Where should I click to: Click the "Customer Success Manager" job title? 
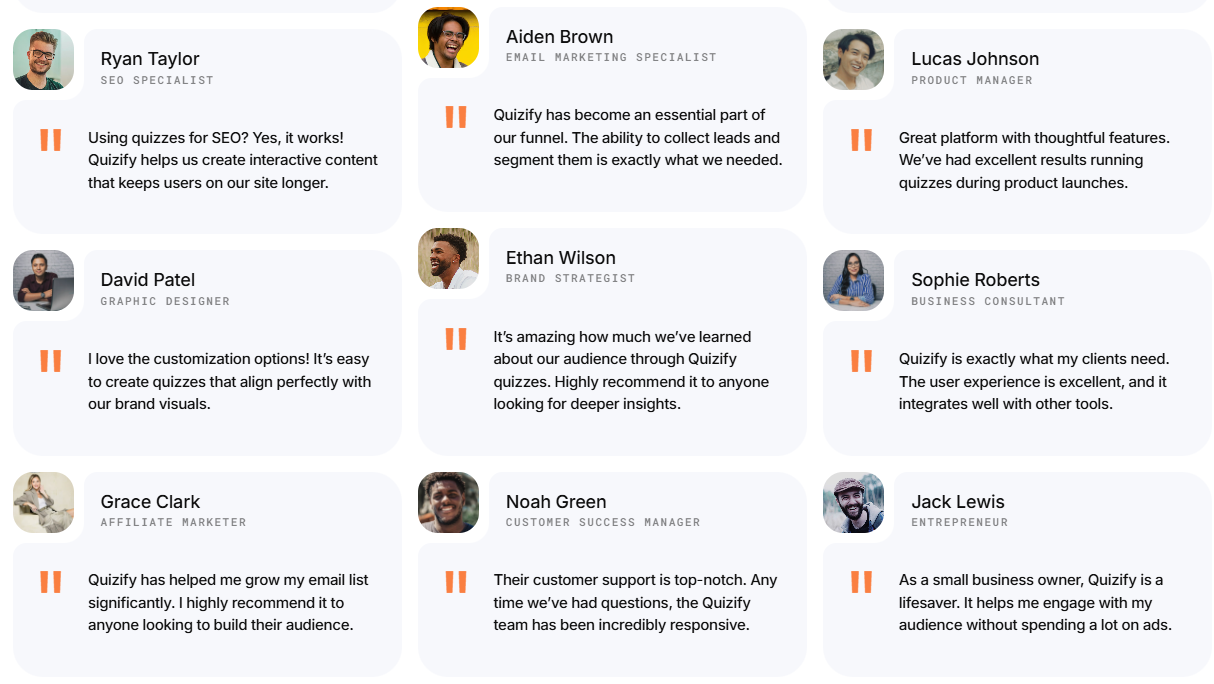(x=602, y=522)
